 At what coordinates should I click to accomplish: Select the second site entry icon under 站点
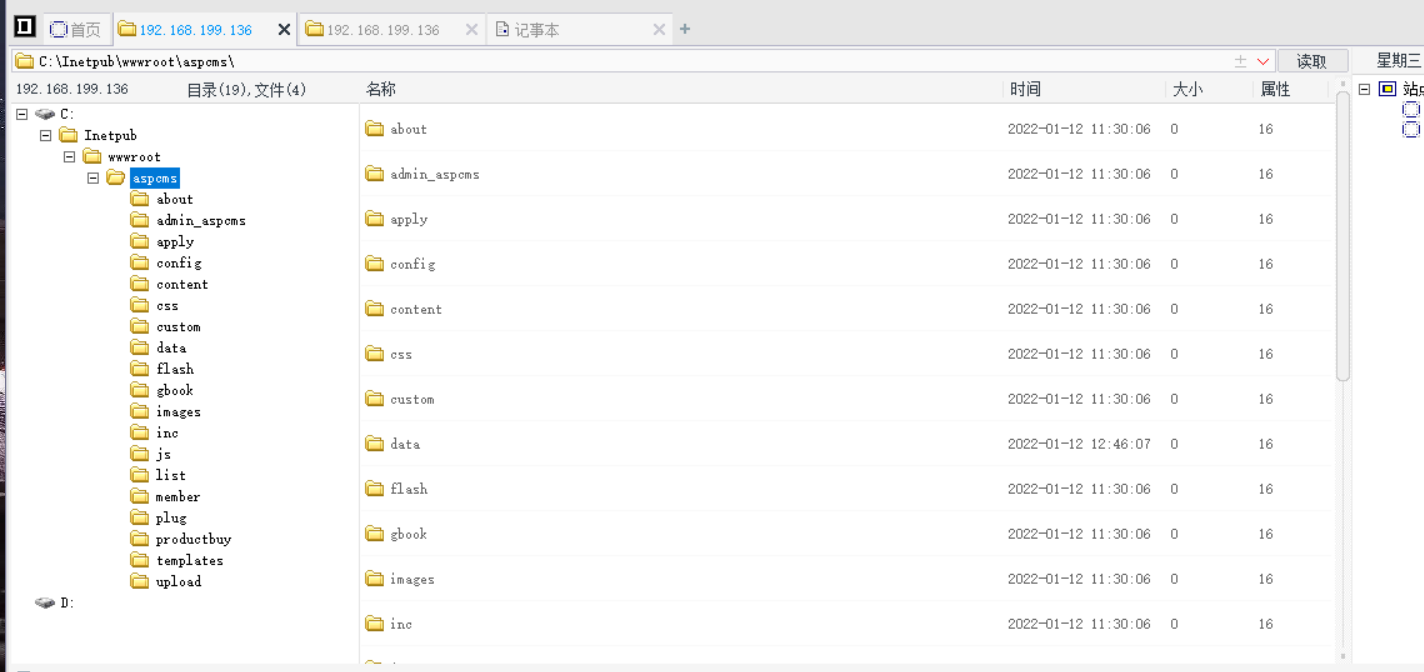[x=1411, y=129]
